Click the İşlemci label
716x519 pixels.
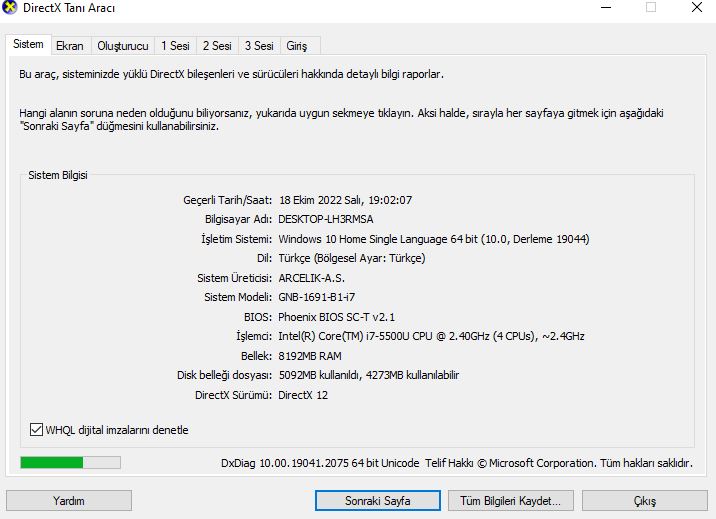254,336
